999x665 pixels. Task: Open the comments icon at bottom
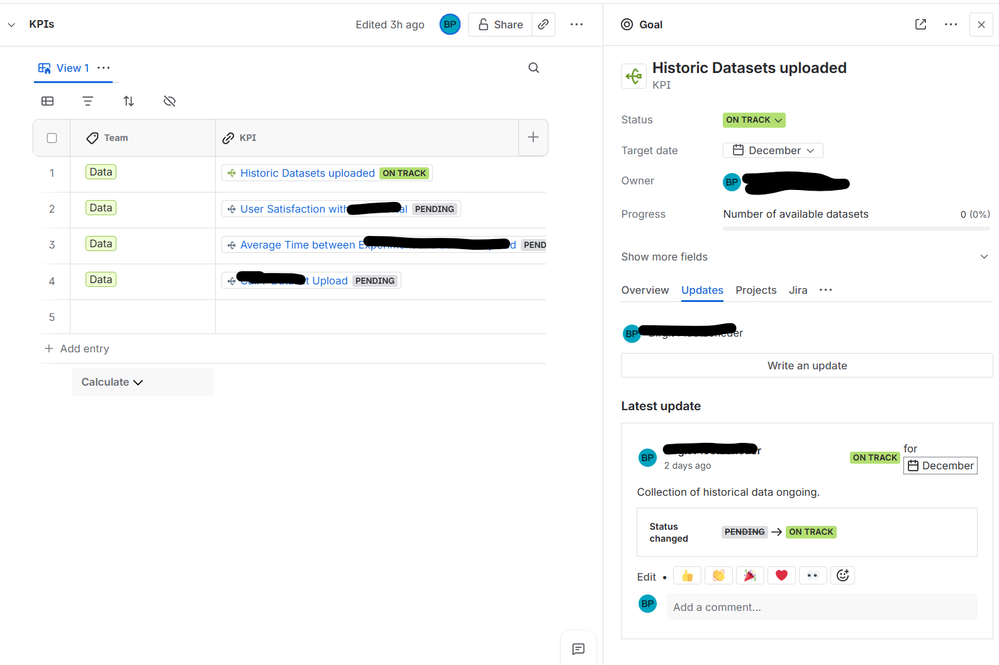(579, 648)
